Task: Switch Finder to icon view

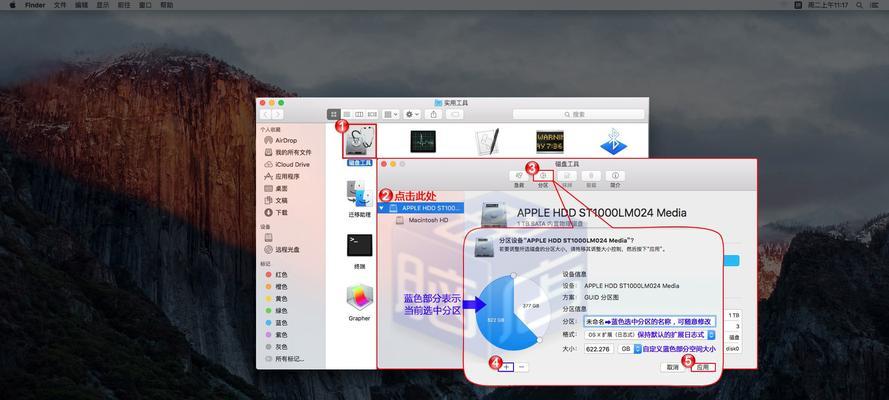Action: coord(334,114)
